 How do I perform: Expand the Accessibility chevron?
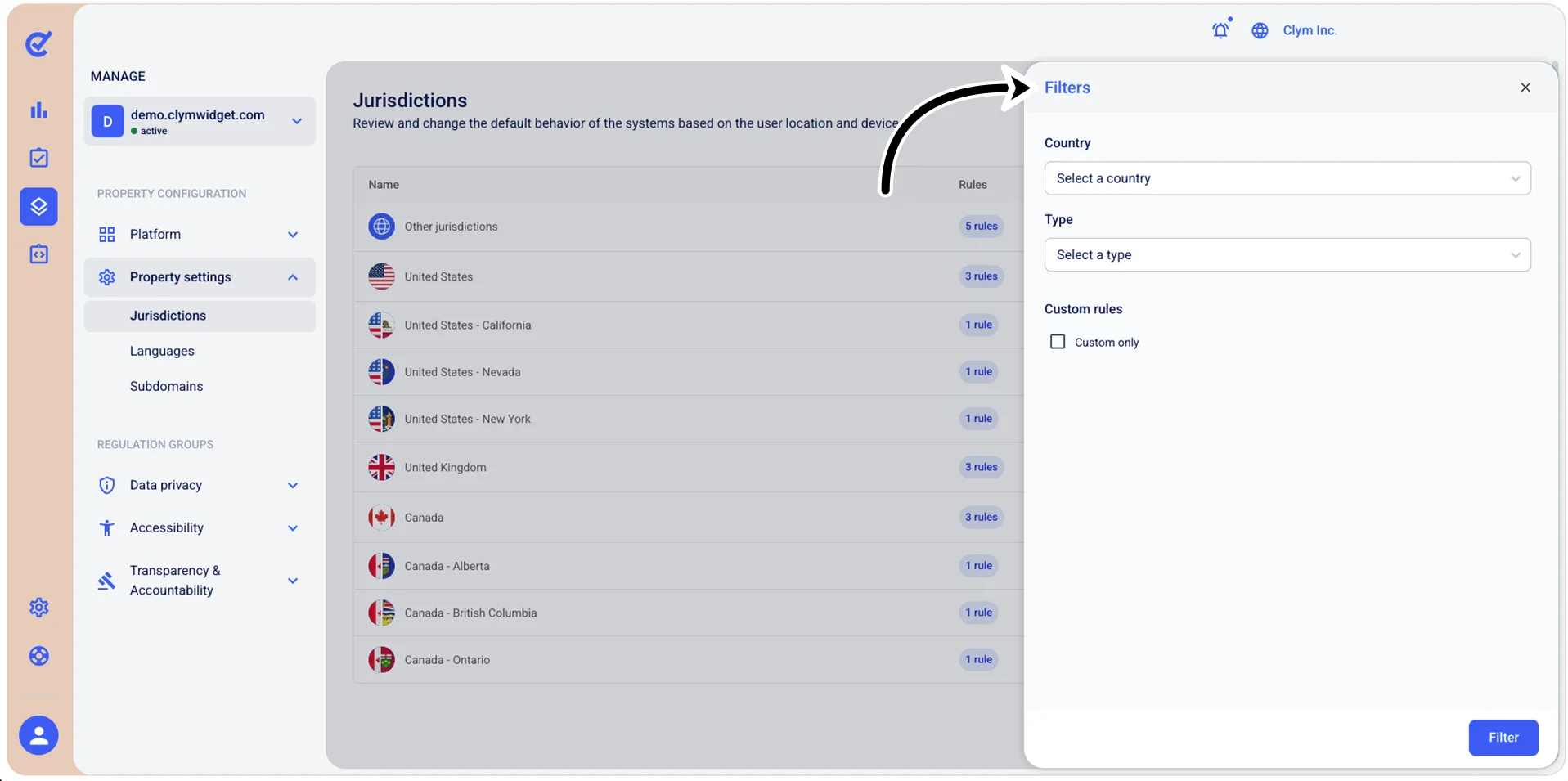pos(293,528)
